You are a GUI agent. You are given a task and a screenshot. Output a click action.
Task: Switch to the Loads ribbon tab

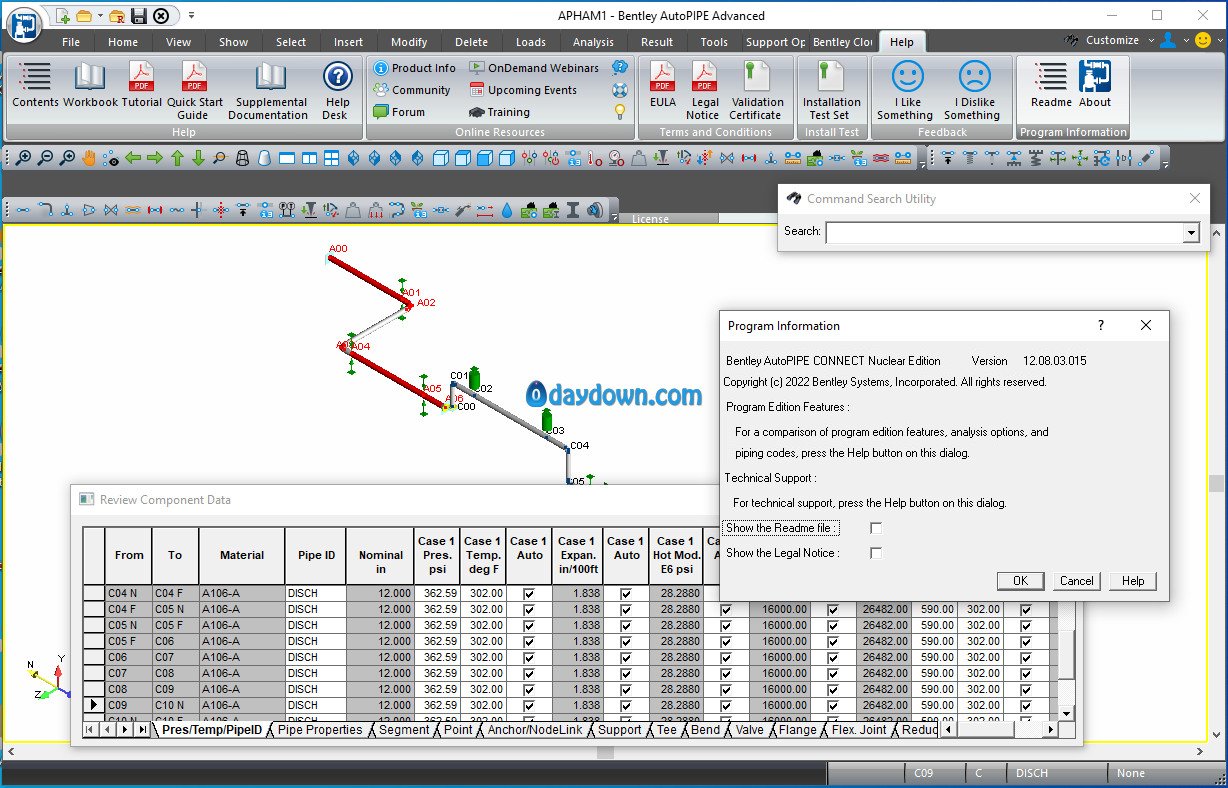point(531,42)
